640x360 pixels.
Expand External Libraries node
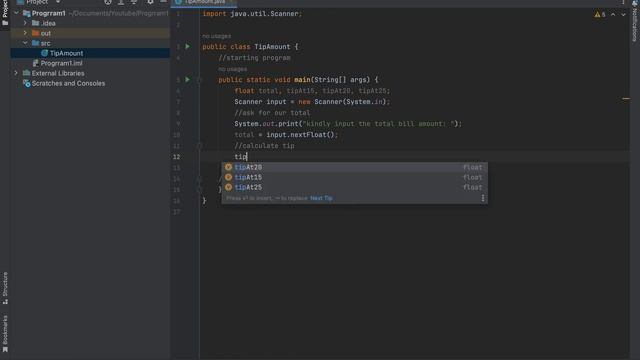tap(16, 73)
